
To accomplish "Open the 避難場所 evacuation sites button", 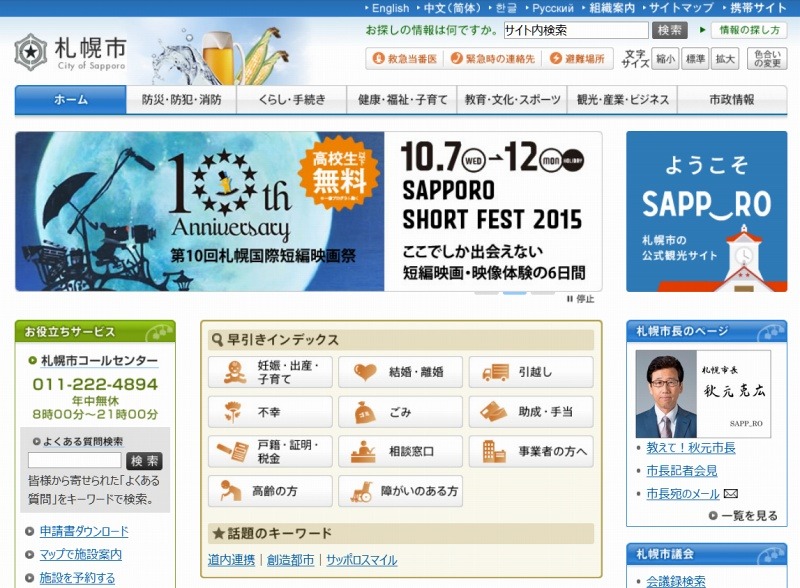I will [x=577, y=59].
